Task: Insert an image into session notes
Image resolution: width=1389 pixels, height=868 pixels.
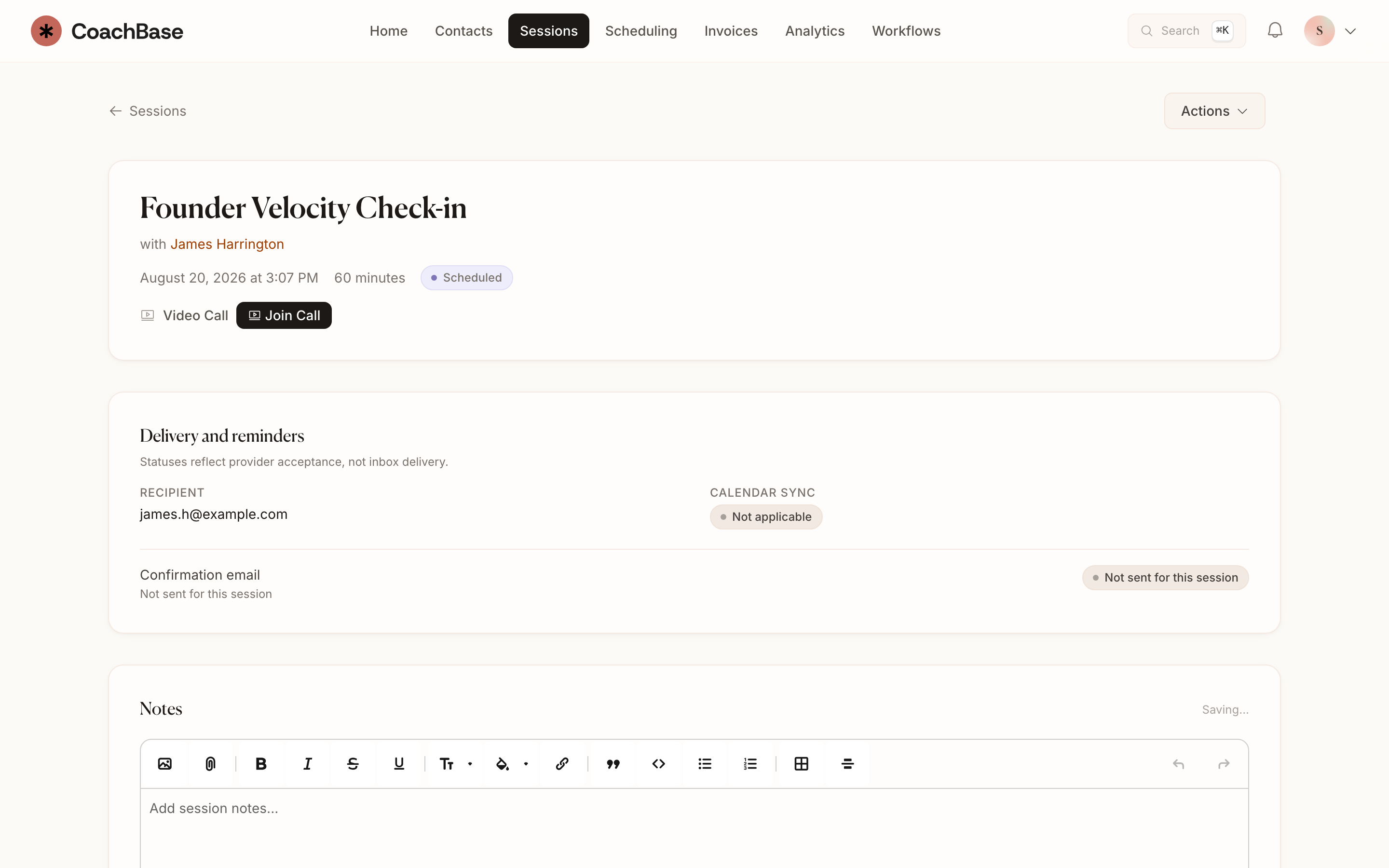Action: (165, 763)
